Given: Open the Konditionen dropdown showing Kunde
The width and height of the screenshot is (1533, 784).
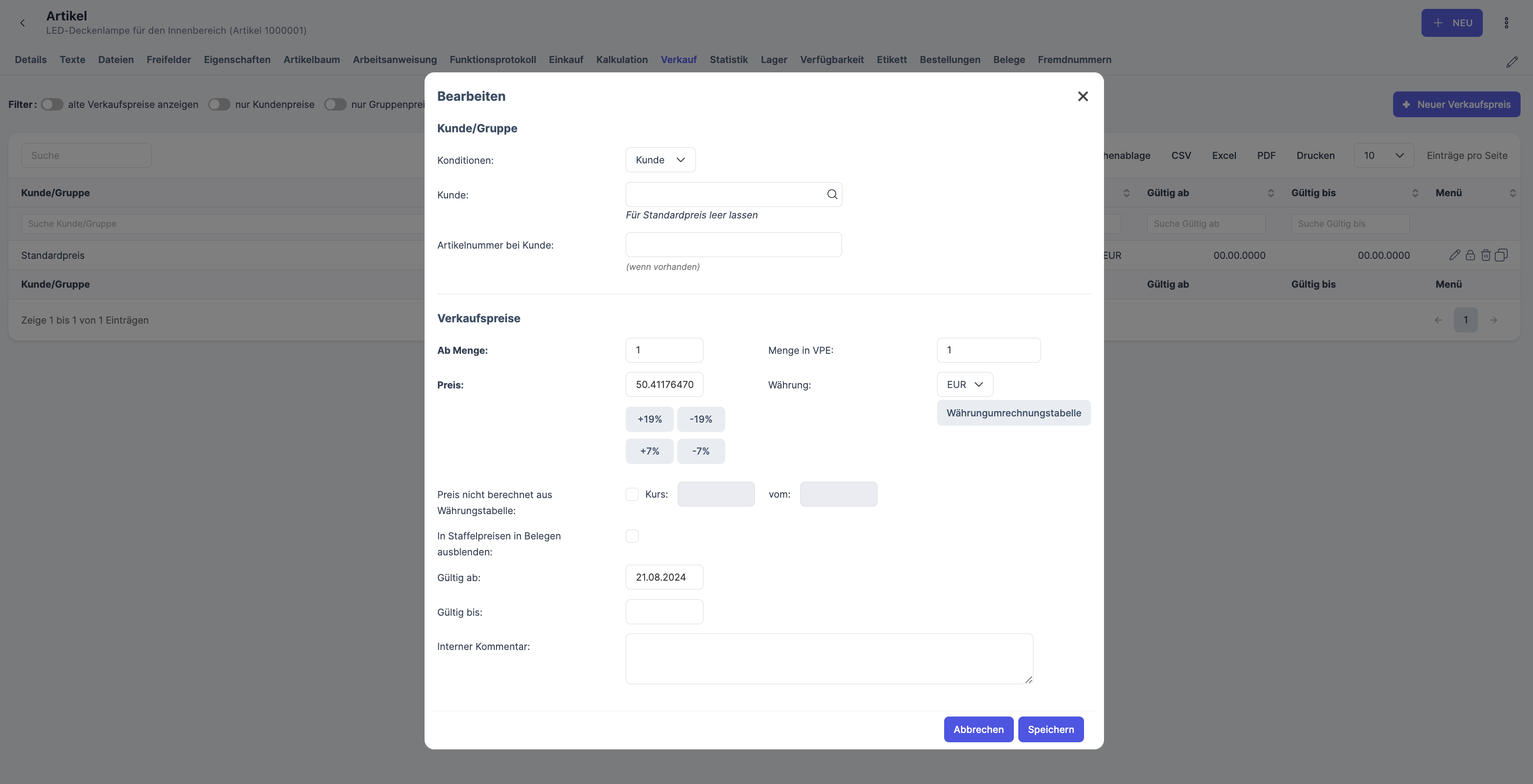Looking at the screenshot, I should click(660, 160).
